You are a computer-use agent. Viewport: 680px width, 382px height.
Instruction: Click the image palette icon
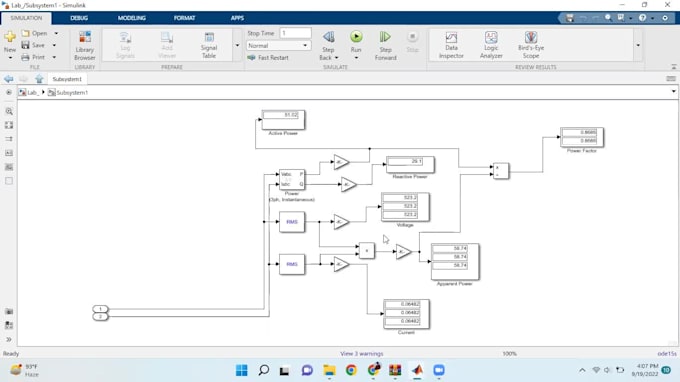9,167
